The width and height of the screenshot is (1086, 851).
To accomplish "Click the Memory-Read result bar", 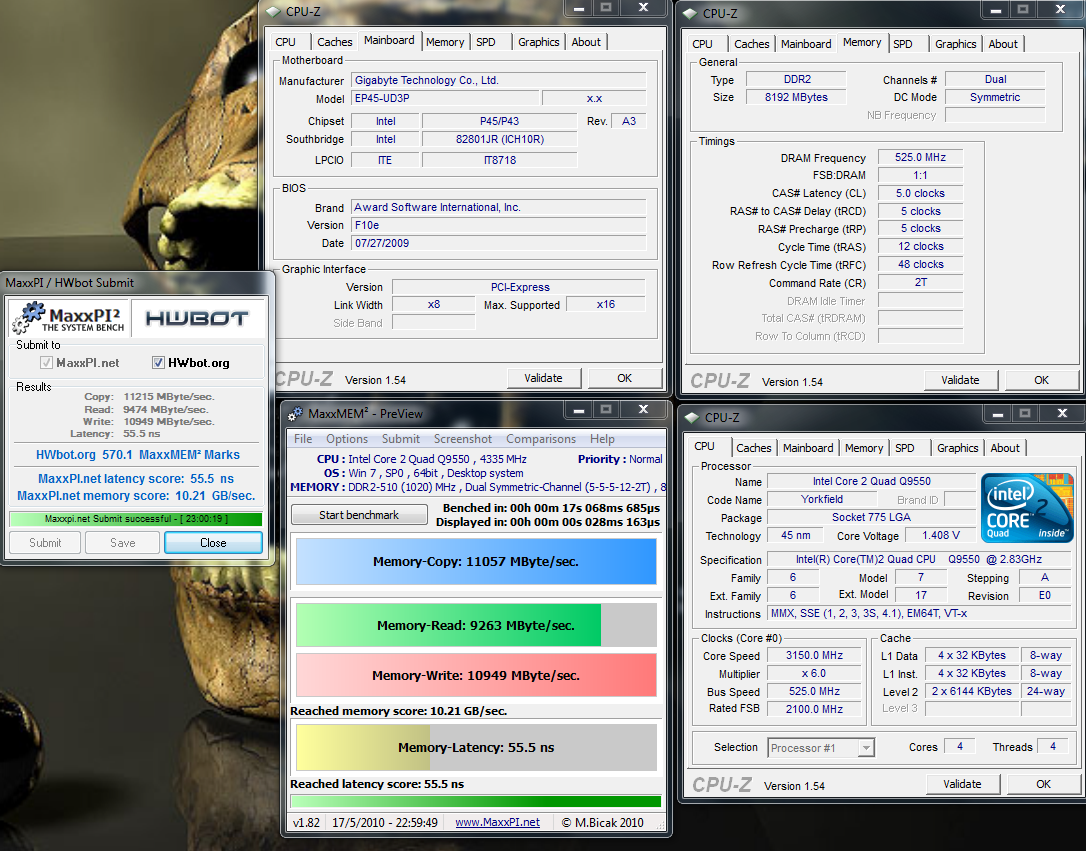I will click(476, 625).
